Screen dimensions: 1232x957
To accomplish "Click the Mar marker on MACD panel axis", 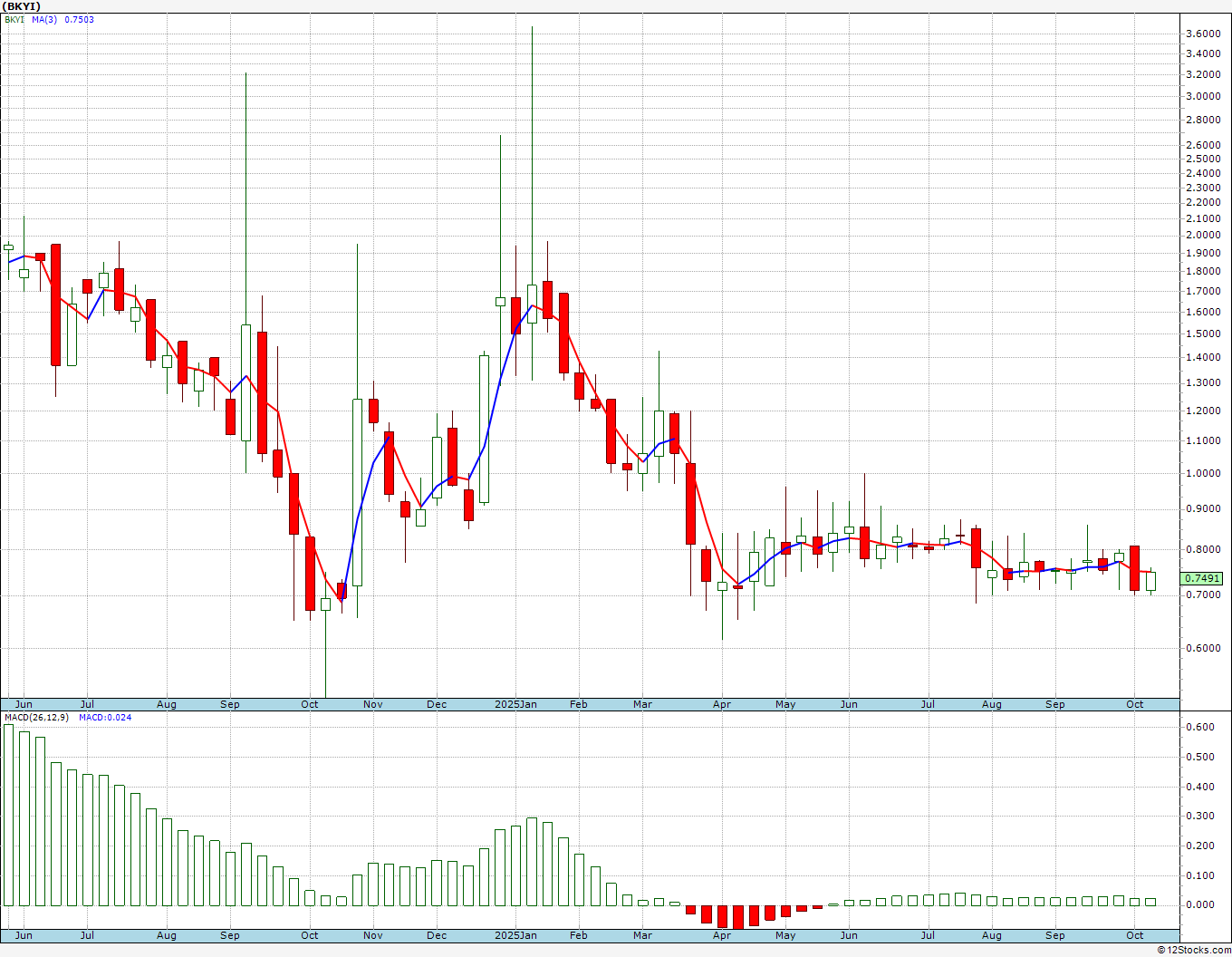I will tap(642, 935).
